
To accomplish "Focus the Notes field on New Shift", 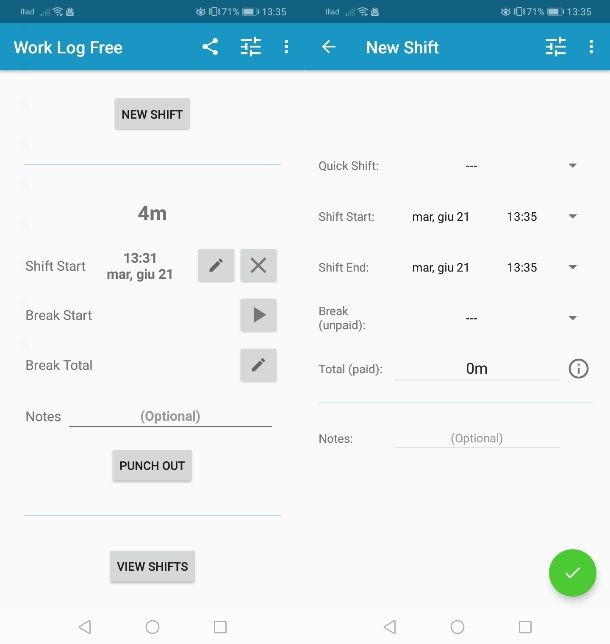I will point(476,438).
